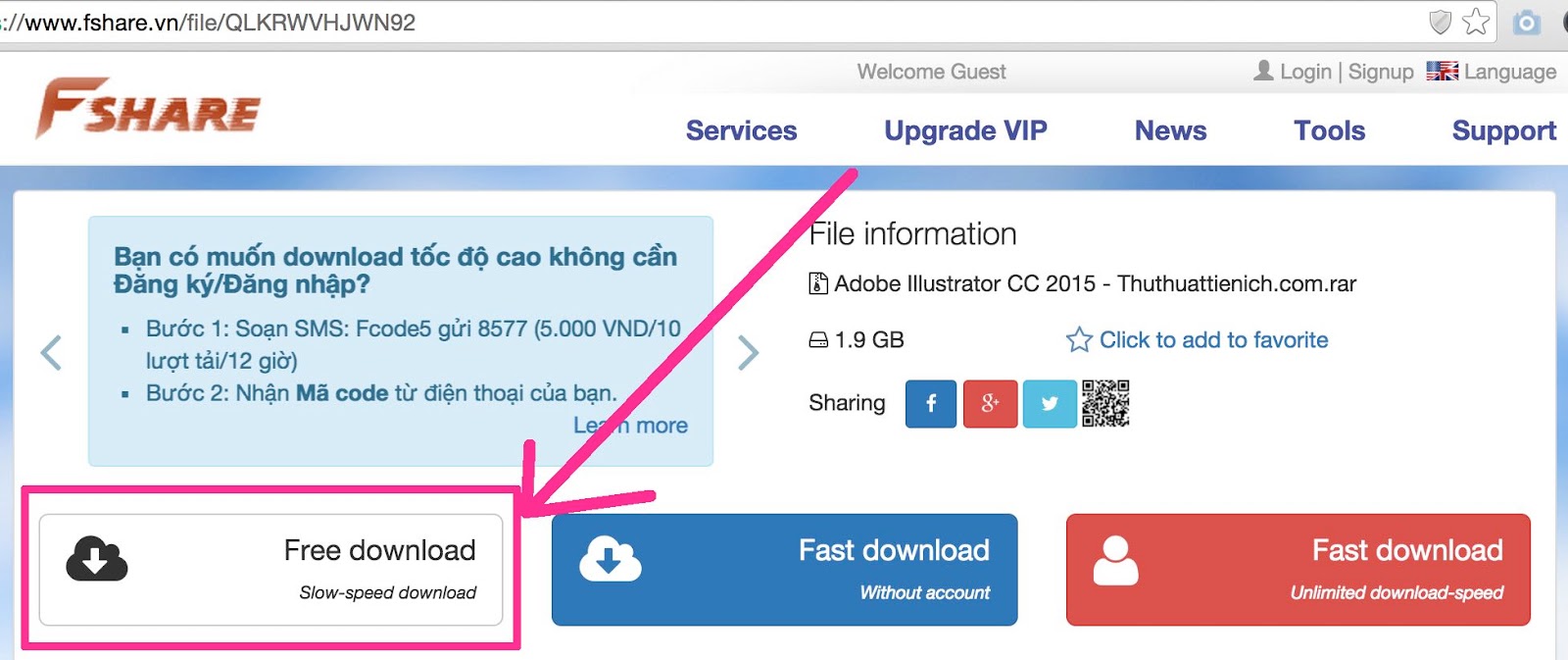Click the Fshare logo

click(148, 108)
